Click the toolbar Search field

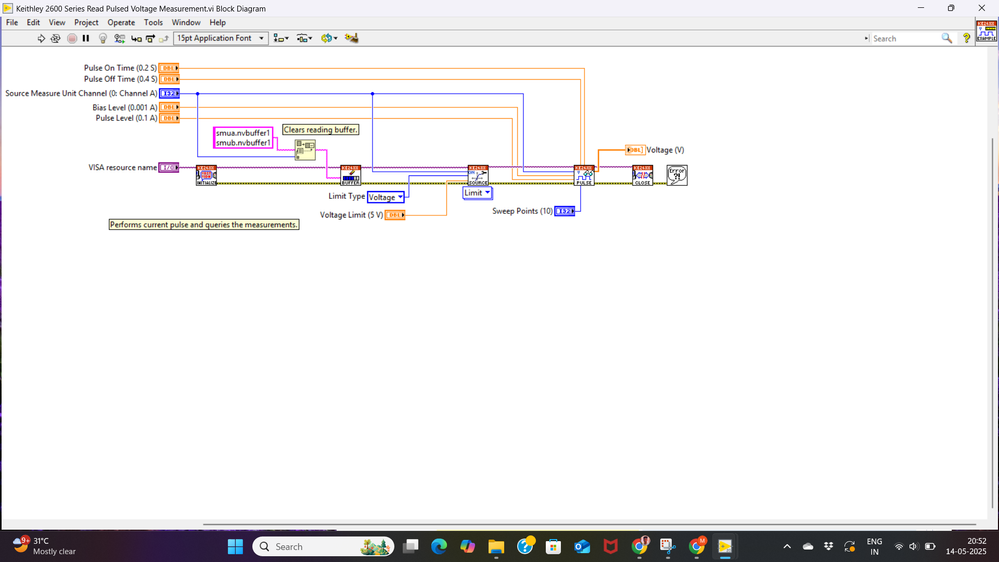(905, 38)
